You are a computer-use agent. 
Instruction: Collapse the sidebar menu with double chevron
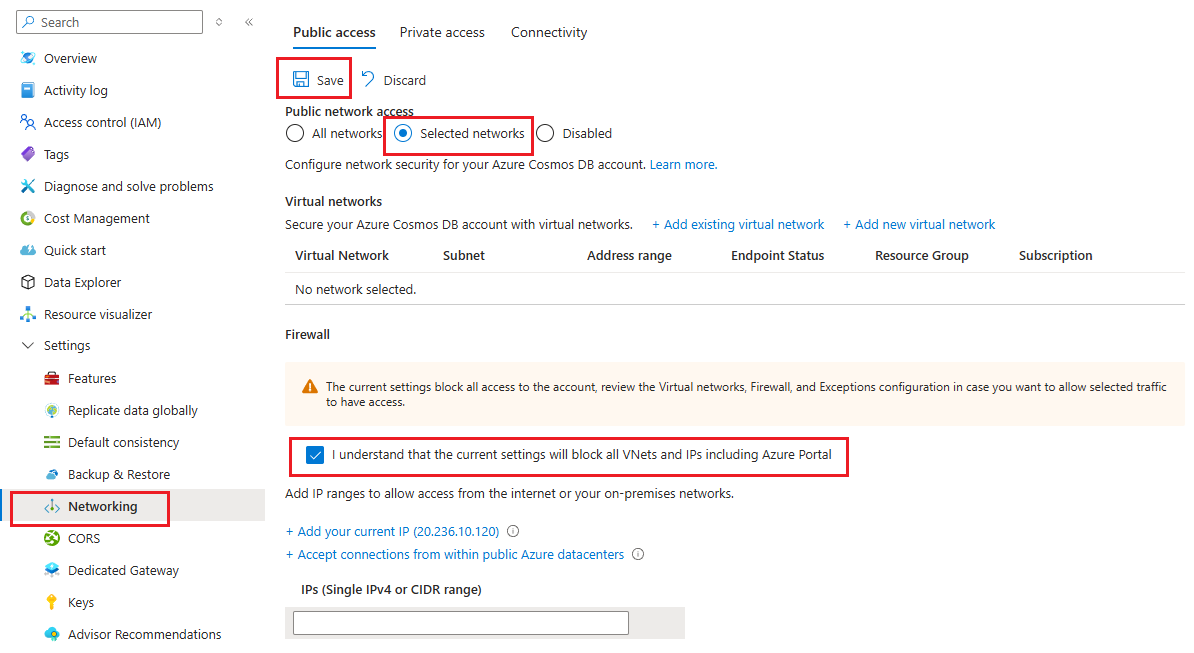(249, 22)
